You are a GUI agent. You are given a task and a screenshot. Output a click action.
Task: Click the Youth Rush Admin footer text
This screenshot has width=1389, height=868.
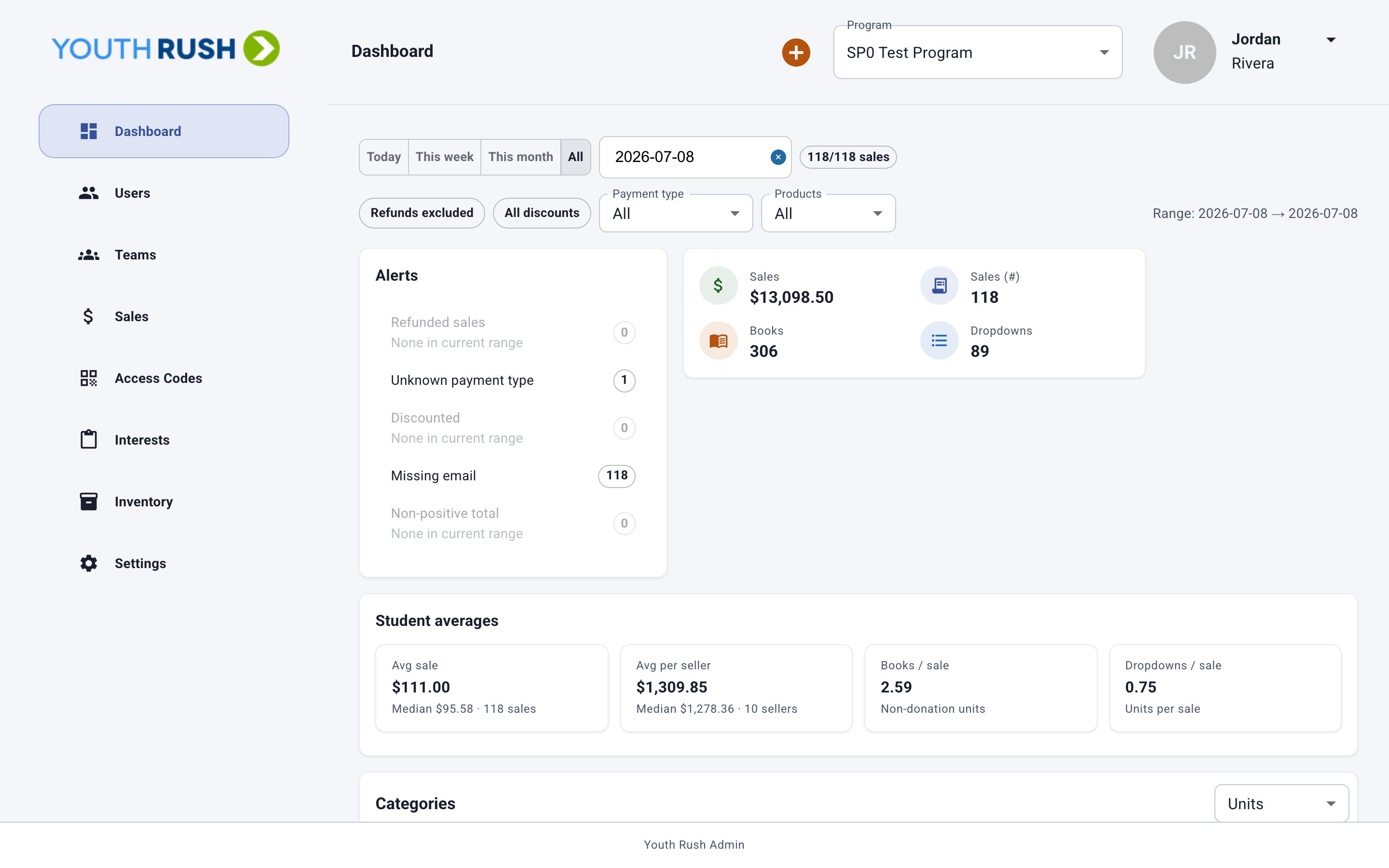694,845
